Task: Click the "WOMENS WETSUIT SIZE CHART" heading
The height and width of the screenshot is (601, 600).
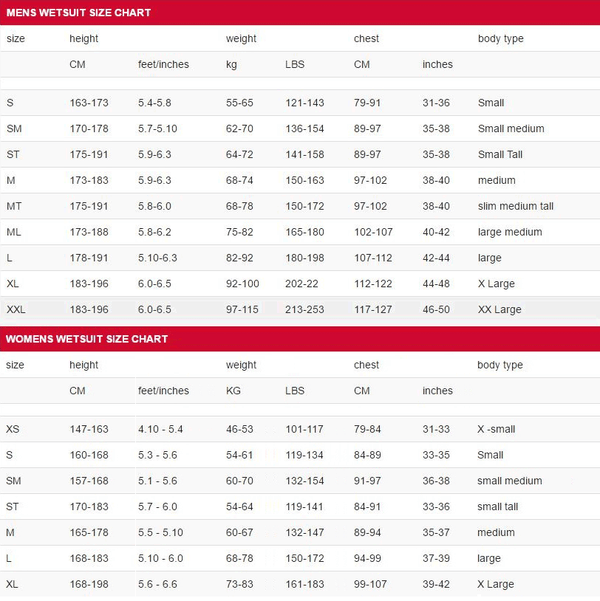Action: click(87, 339)
